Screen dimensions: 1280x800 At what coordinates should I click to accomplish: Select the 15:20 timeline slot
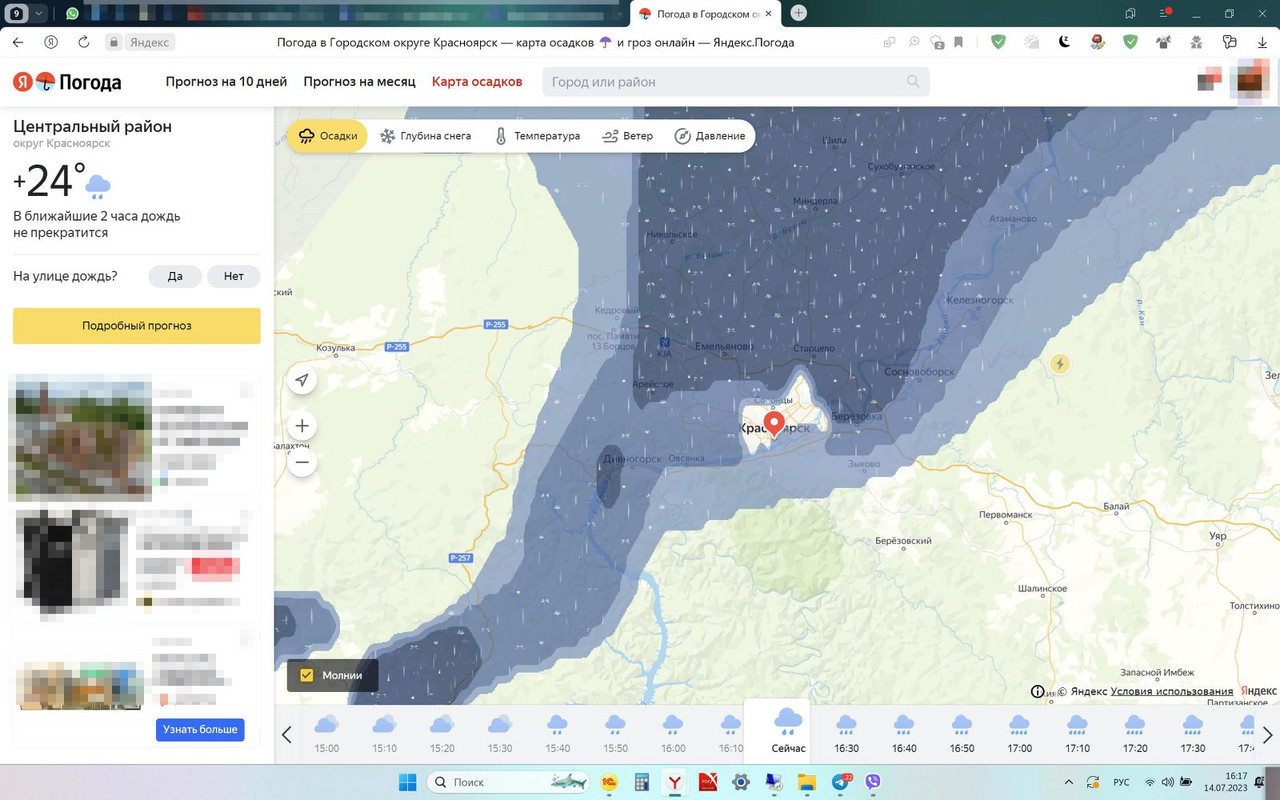442,734
